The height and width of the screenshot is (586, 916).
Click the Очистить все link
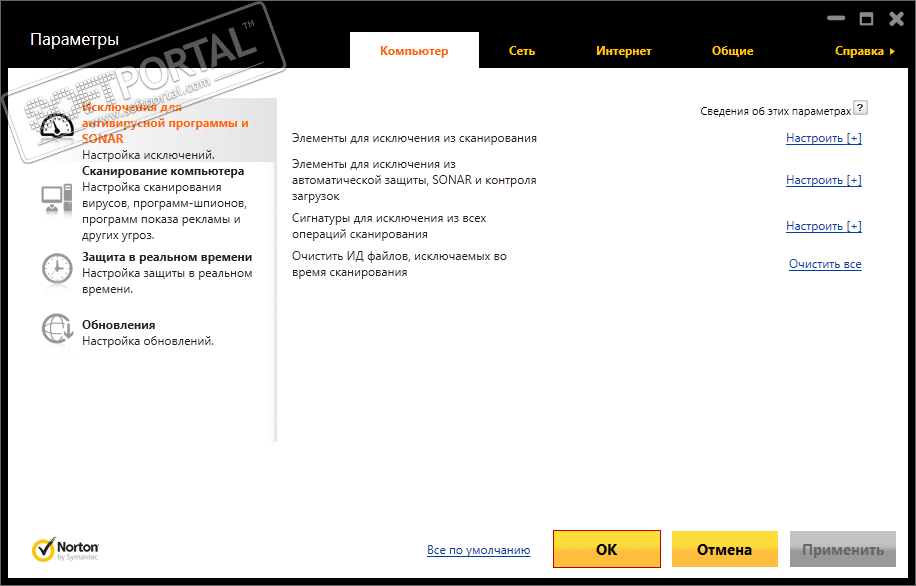[825, 264]
